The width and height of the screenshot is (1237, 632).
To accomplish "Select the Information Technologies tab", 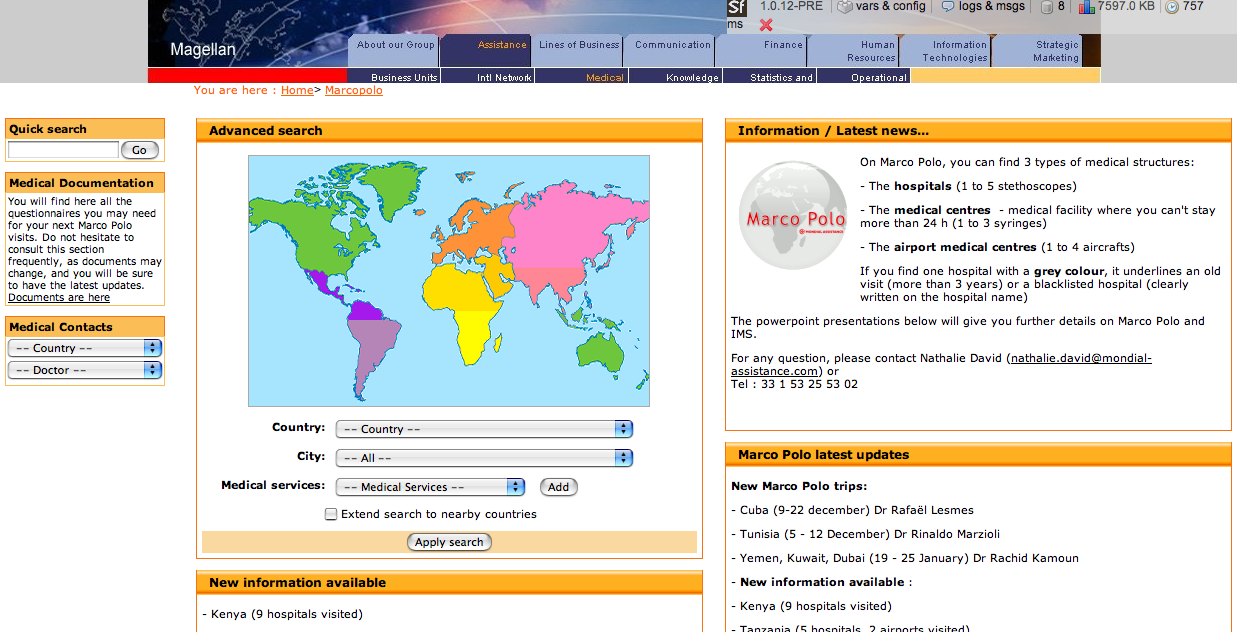I will (x=945, y=51).
